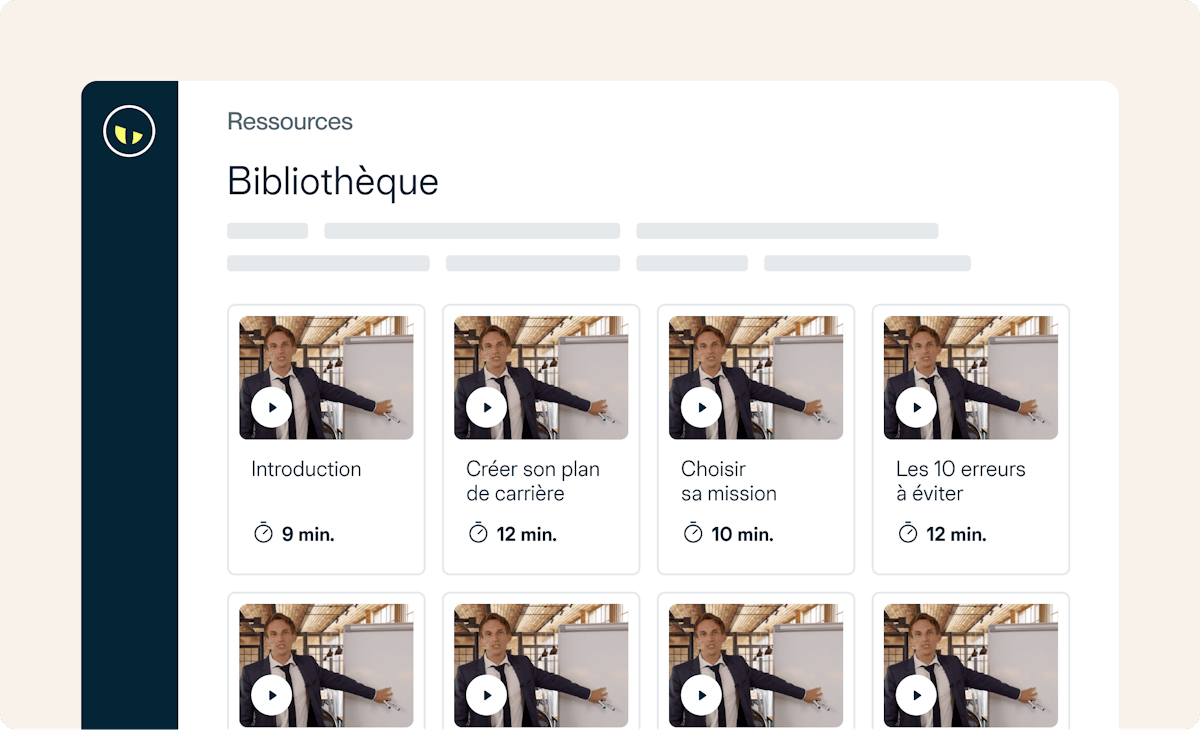Play the second video in the second row
Image resolution: width=1200 pixels, height=730 pixels.
pos(487,695)
